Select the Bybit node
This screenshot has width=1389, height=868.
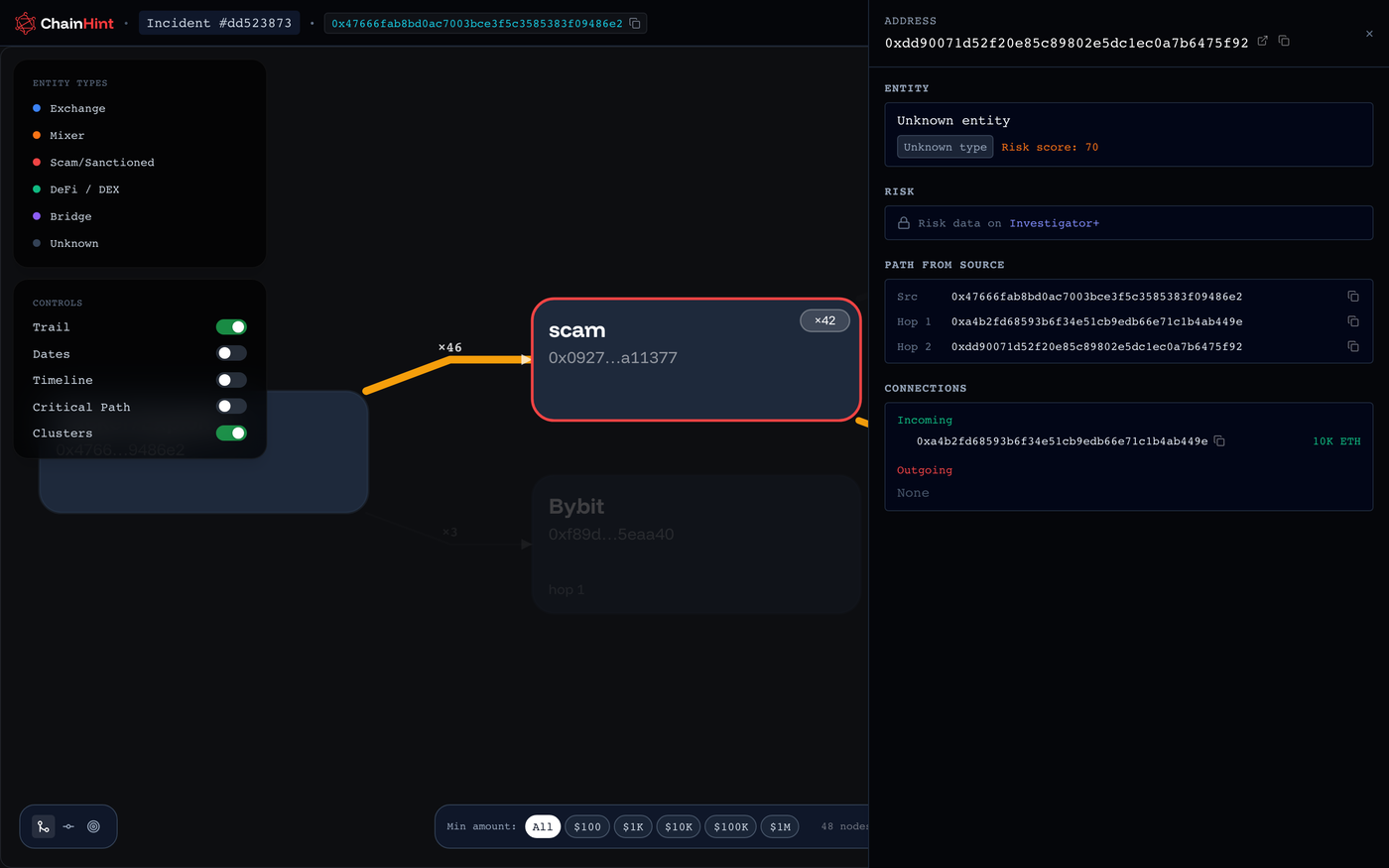[696, 544]
